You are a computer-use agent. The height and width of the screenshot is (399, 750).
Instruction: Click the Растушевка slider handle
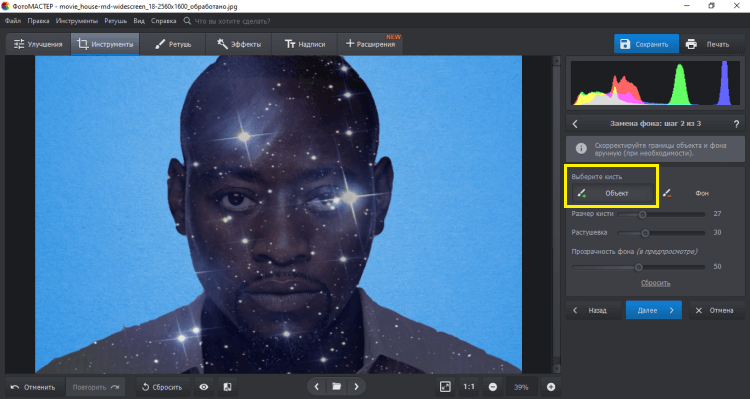pyautogui.click(x=645, y=233)
